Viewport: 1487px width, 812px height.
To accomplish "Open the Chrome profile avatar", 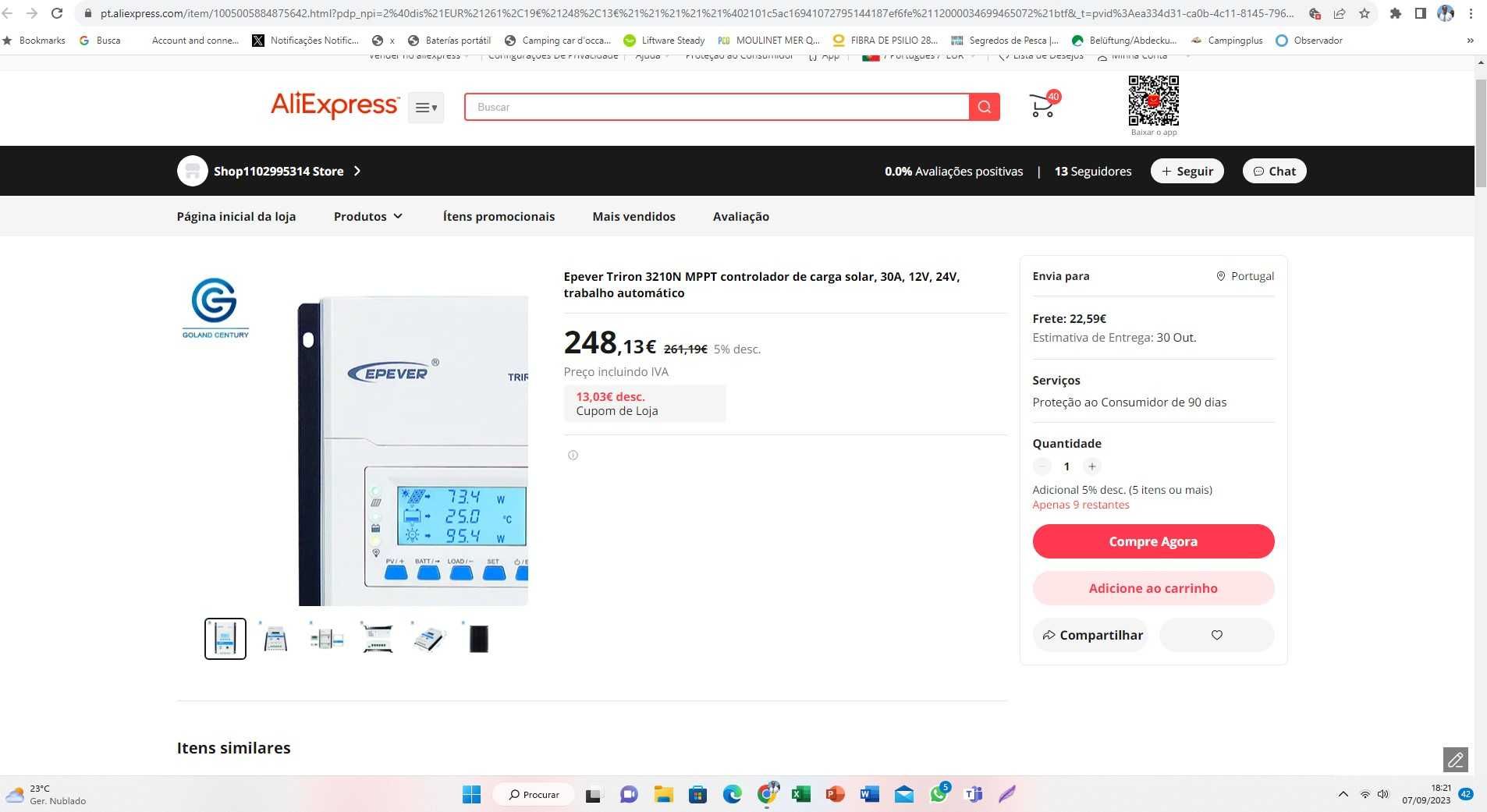I will coord(1446,13).
